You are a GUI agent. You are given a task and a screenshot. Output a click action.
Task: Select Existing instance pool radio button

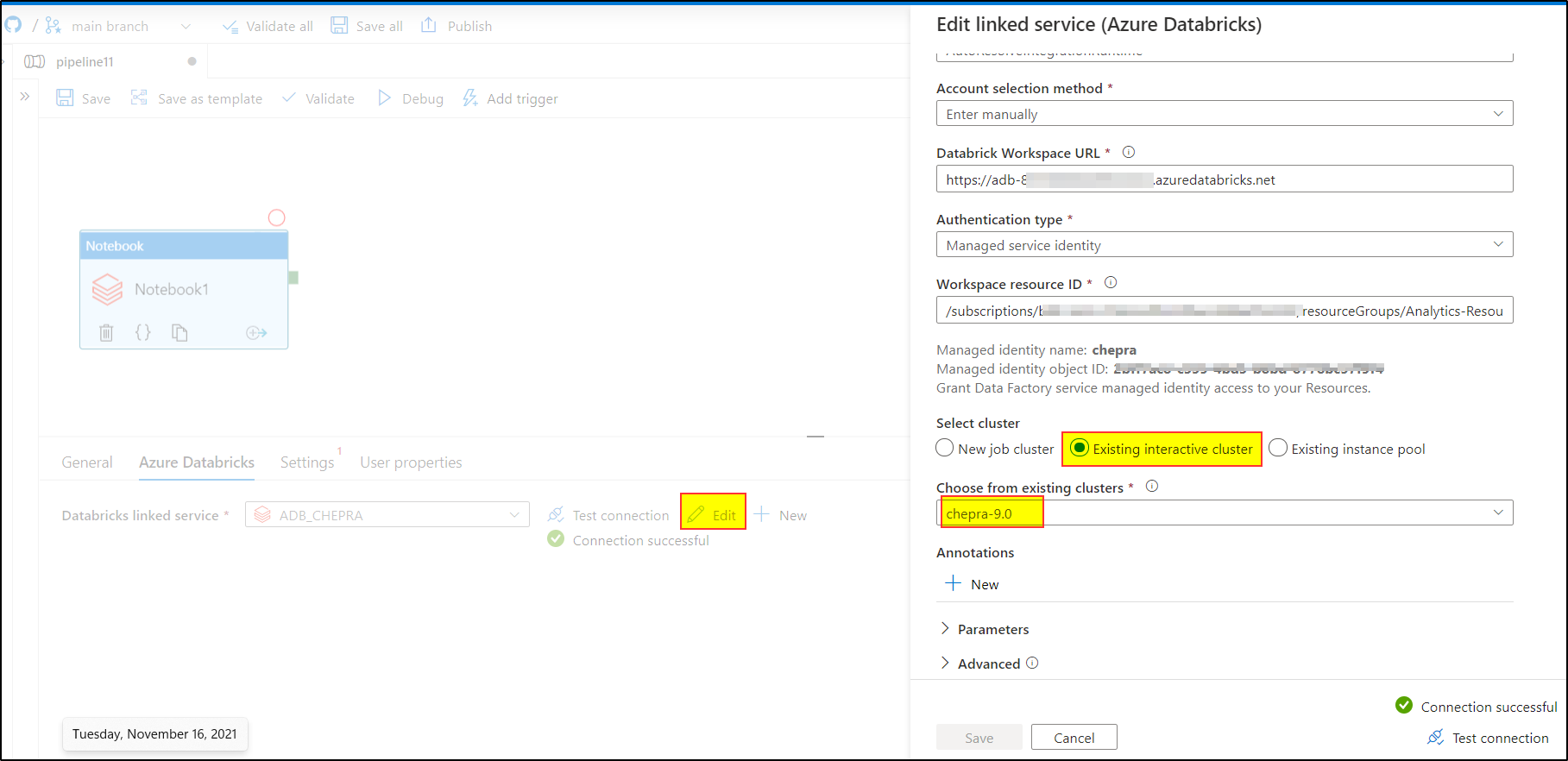(x=1278, y=449)
